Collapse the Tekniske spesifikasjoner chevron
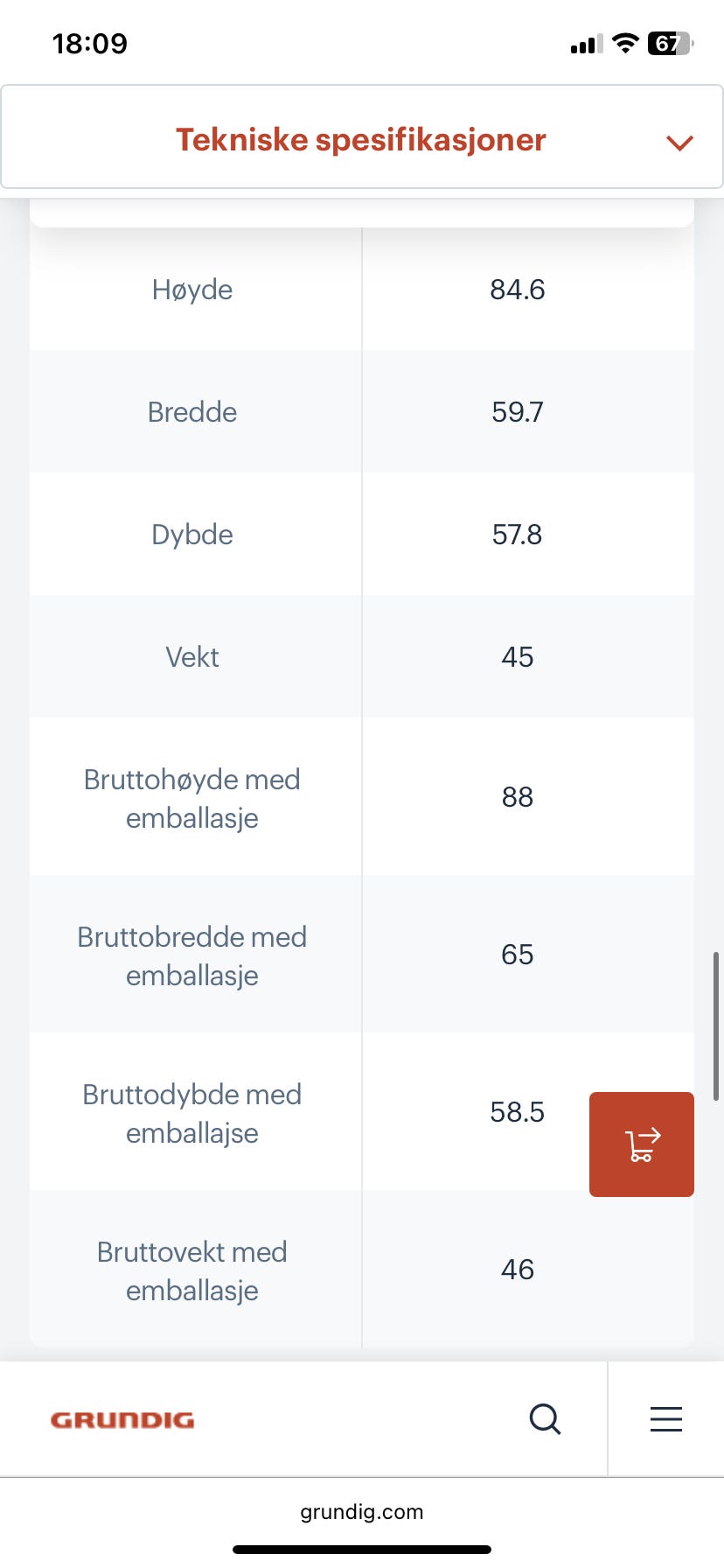 679,142
